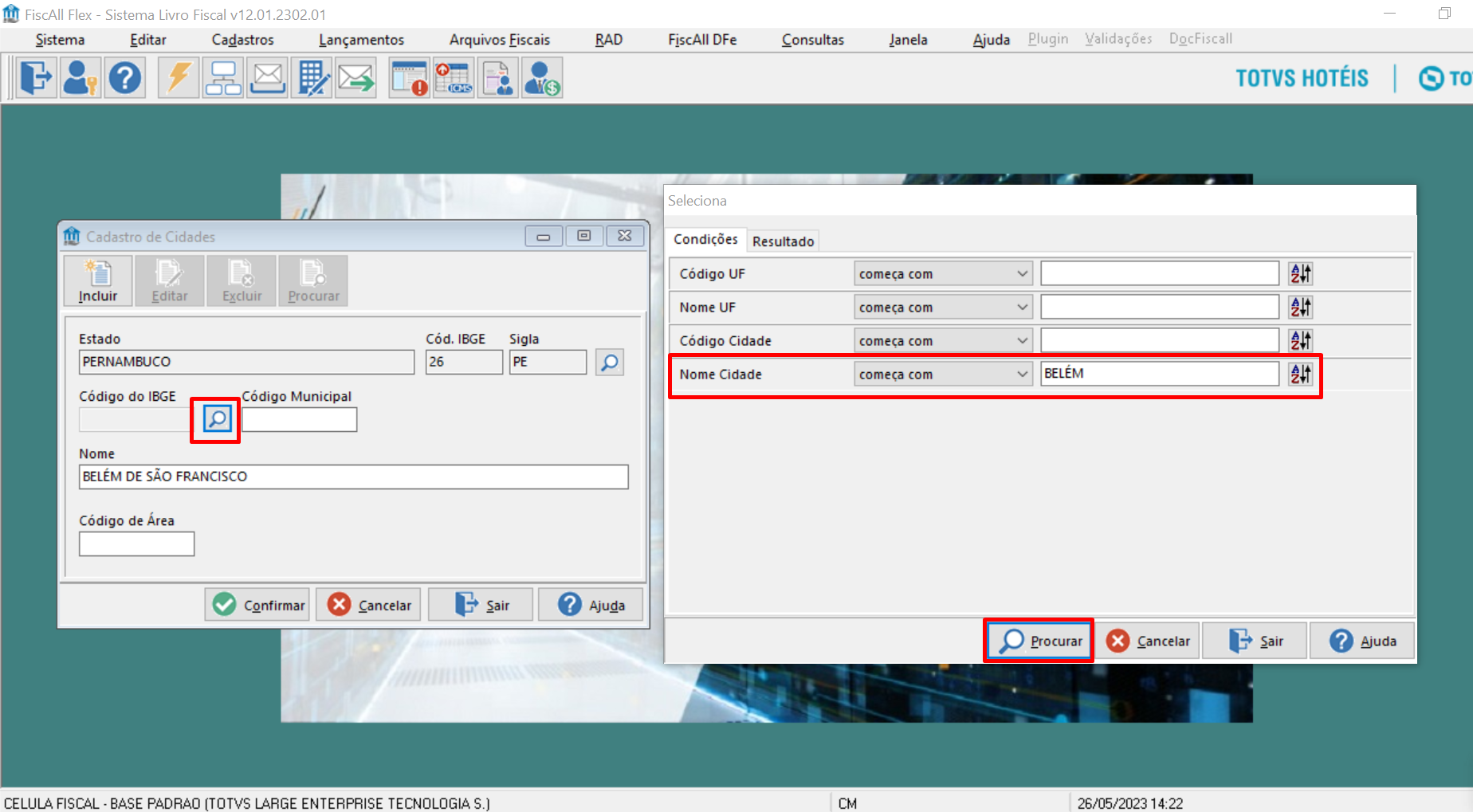This screenshot has width=1473, height=812.
Task: Open the RAD menu
Action: point(609,39)
